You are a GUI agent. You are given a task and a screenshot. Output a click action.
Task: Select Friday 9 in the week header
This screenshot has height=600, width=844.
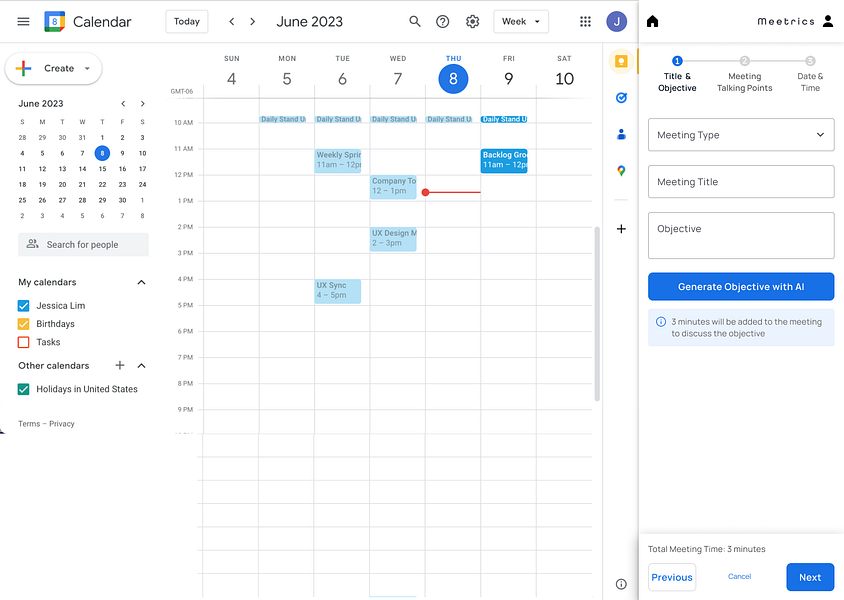pos(509,79)
